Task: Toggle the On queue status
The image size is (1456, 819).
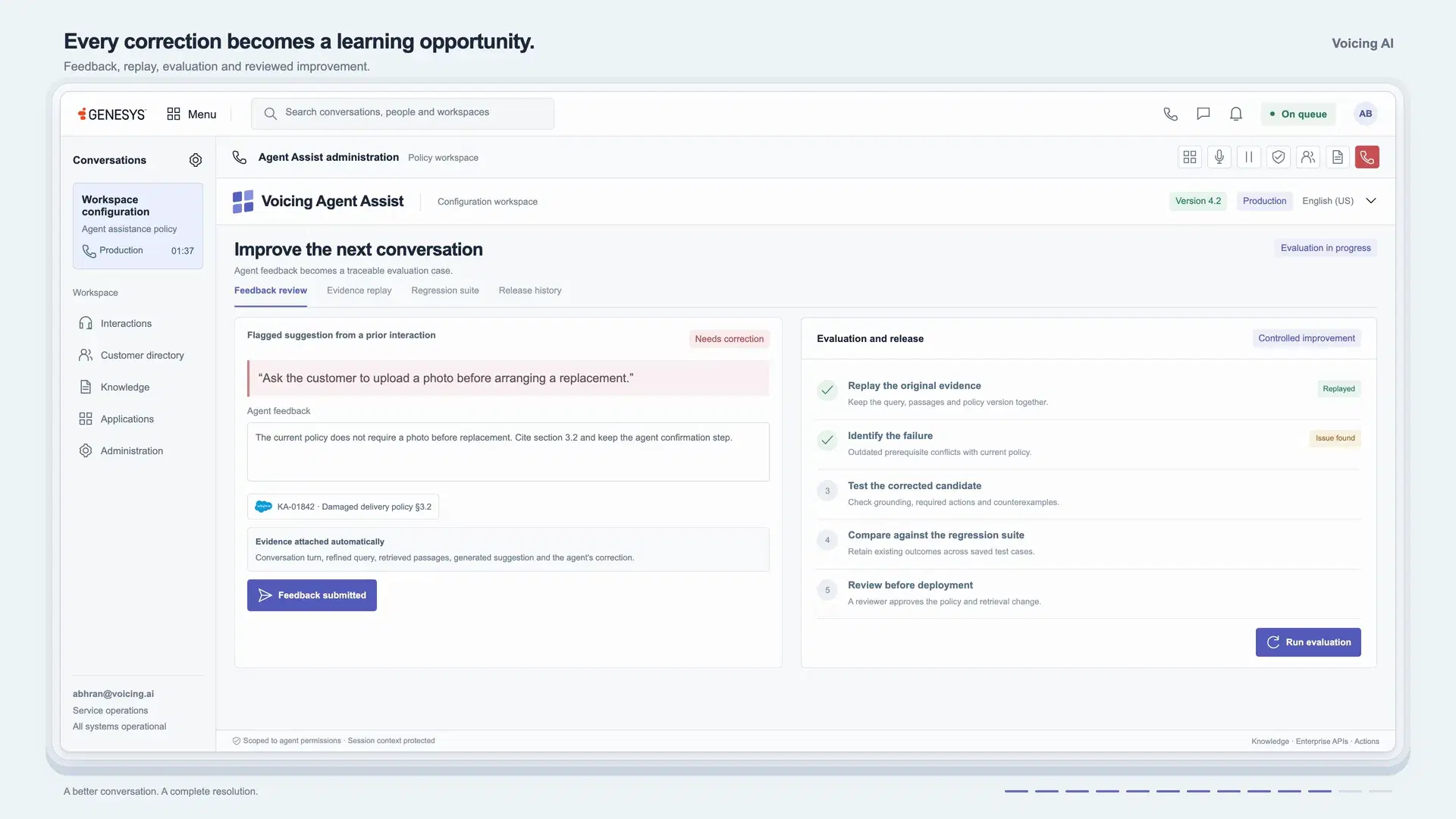Action: coord(1298,114)
